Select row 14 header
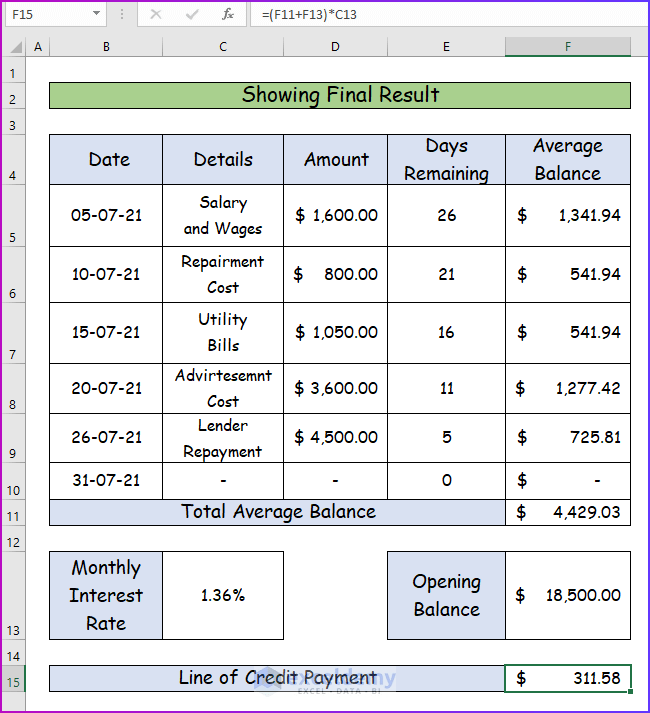 click(x=13, y=653)
